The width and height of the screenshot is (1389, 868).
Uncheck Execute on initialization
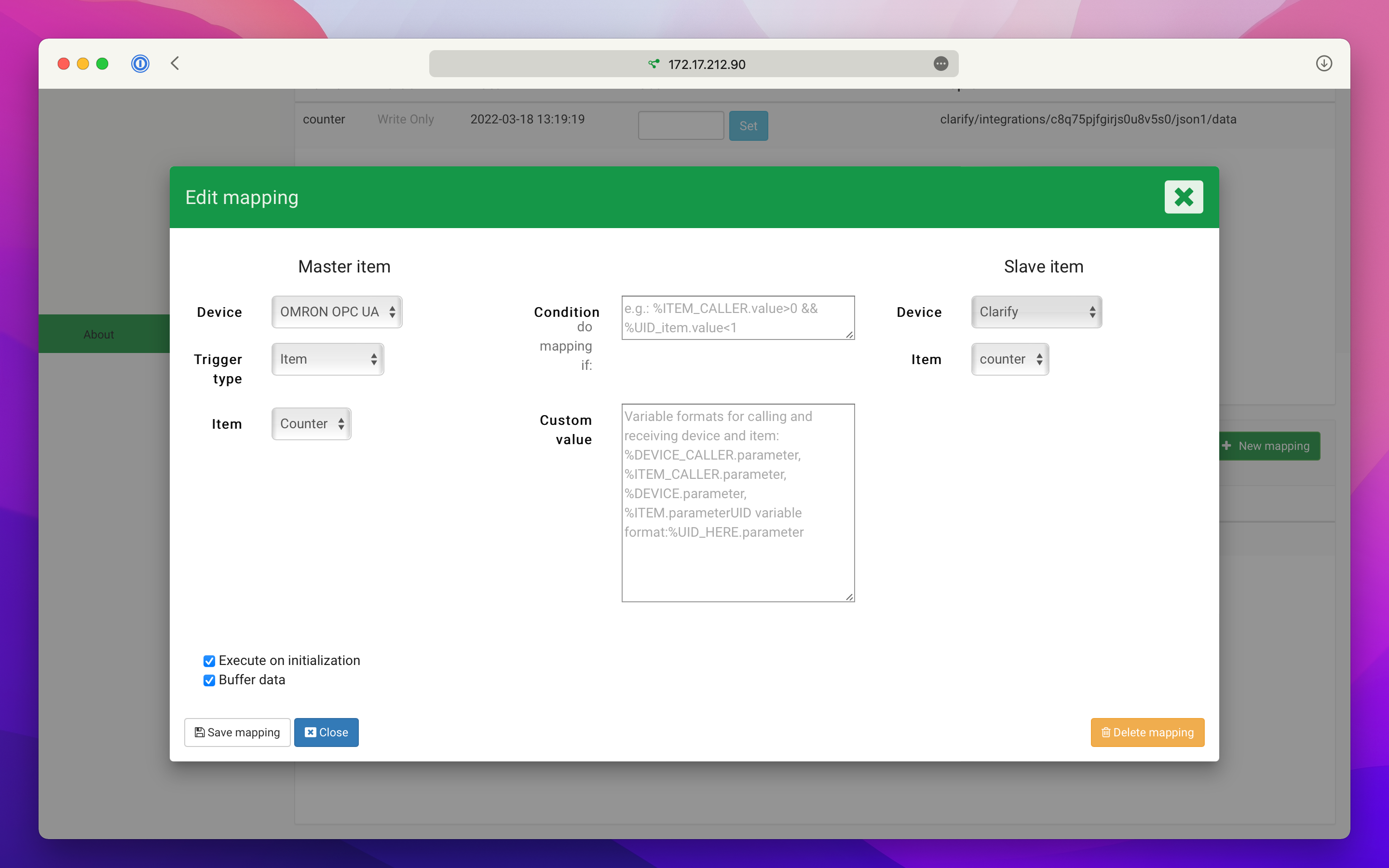click(x=209, y=661)
